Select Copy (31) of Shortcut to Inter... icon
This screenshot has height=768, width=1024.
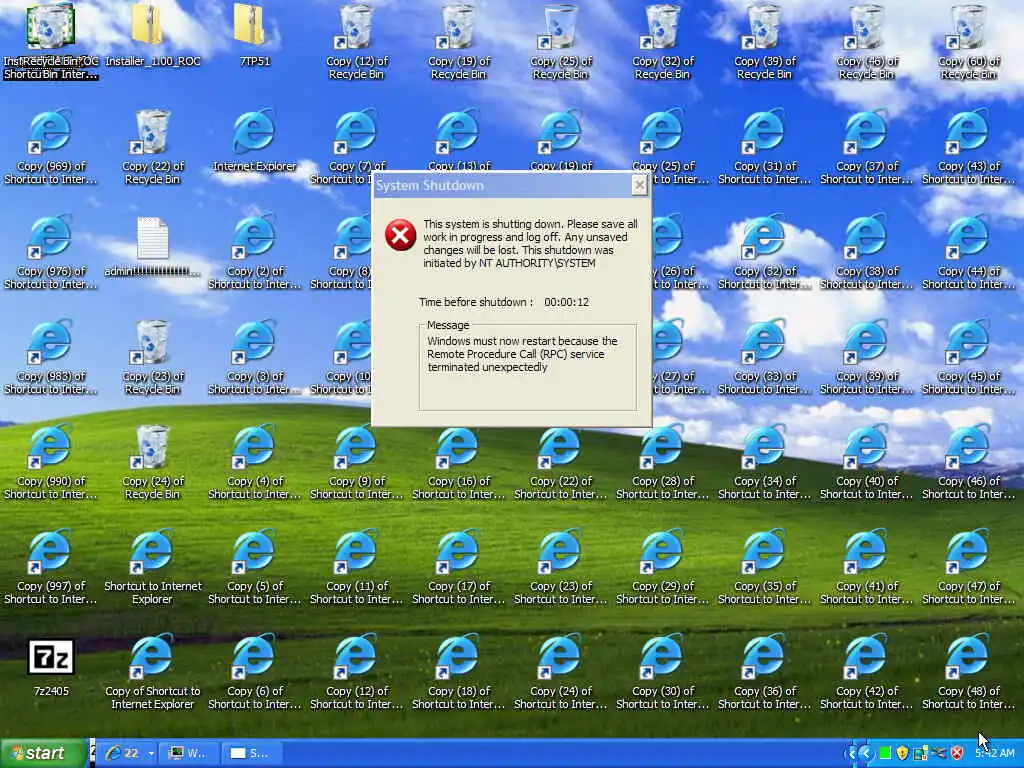point(764,148)
